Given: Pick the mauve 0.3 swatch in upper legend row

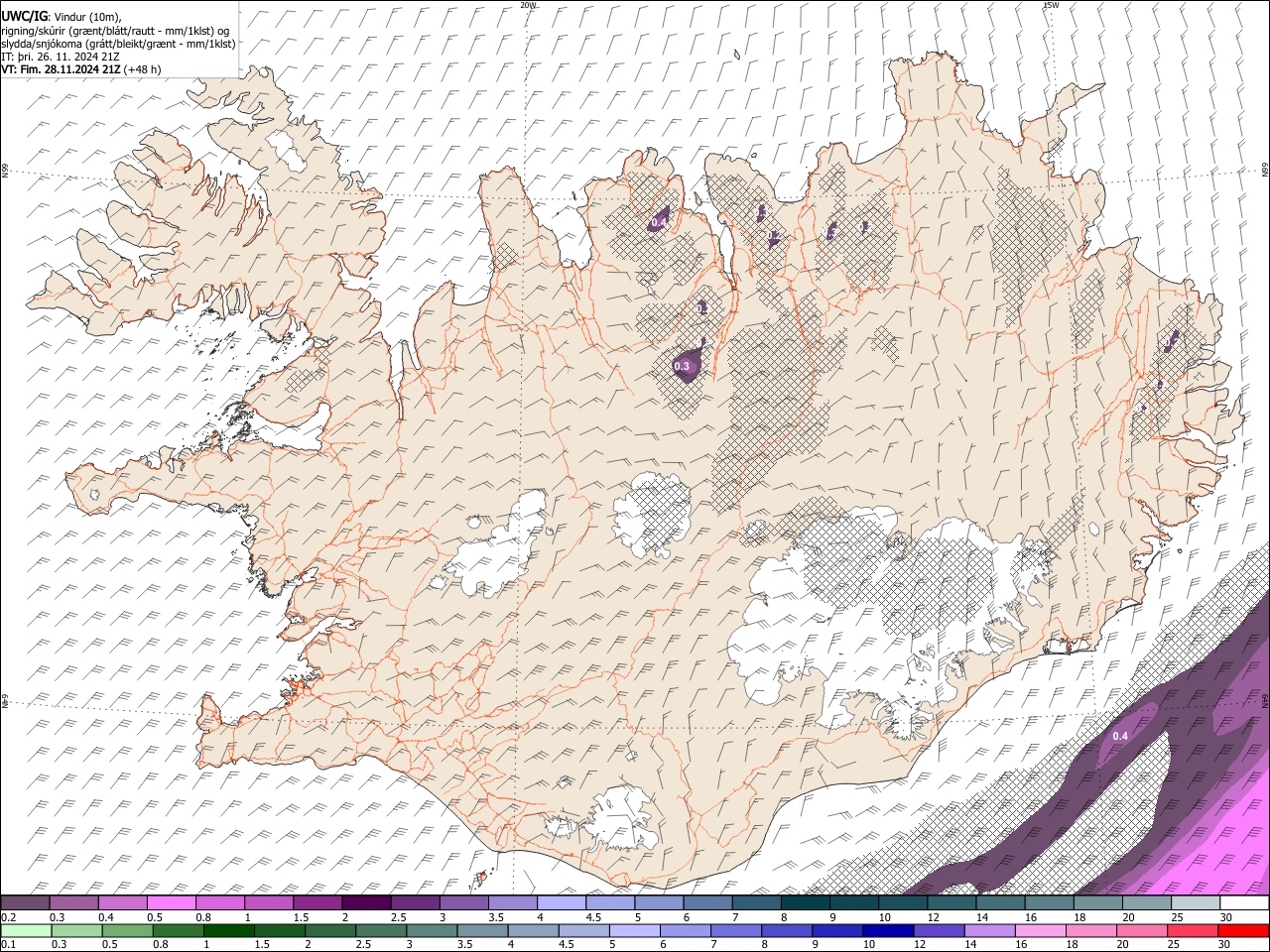Looking at the screenshot, I should pos(73,903).
